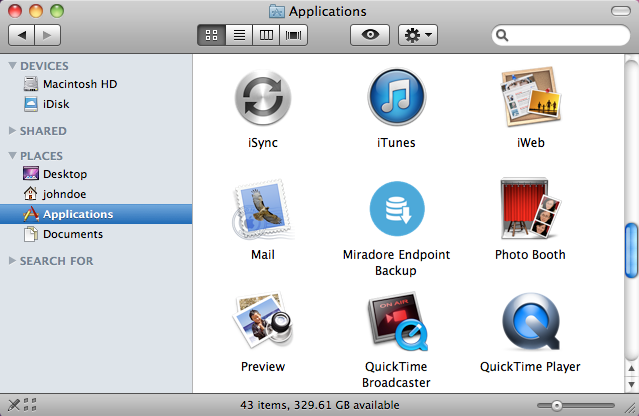Click the small grid icon in status bar
639x416 pixels.
(30, 405)
